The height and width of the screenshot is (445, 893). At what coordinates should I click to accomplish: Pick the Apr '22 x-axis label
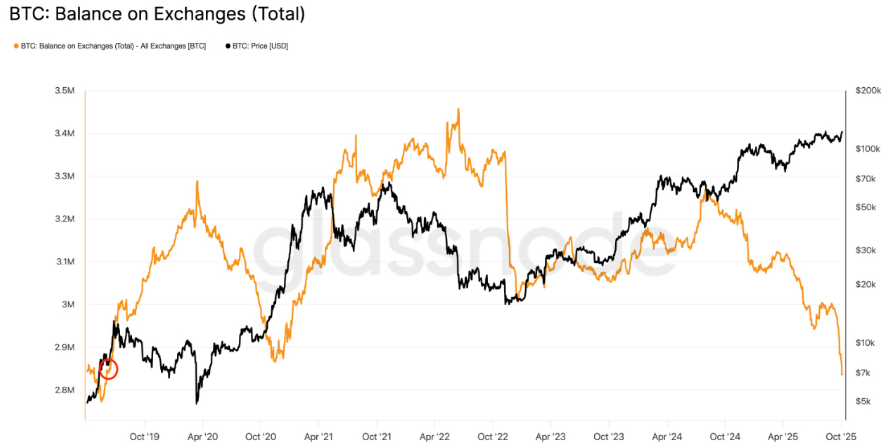(x=435, y=437)
